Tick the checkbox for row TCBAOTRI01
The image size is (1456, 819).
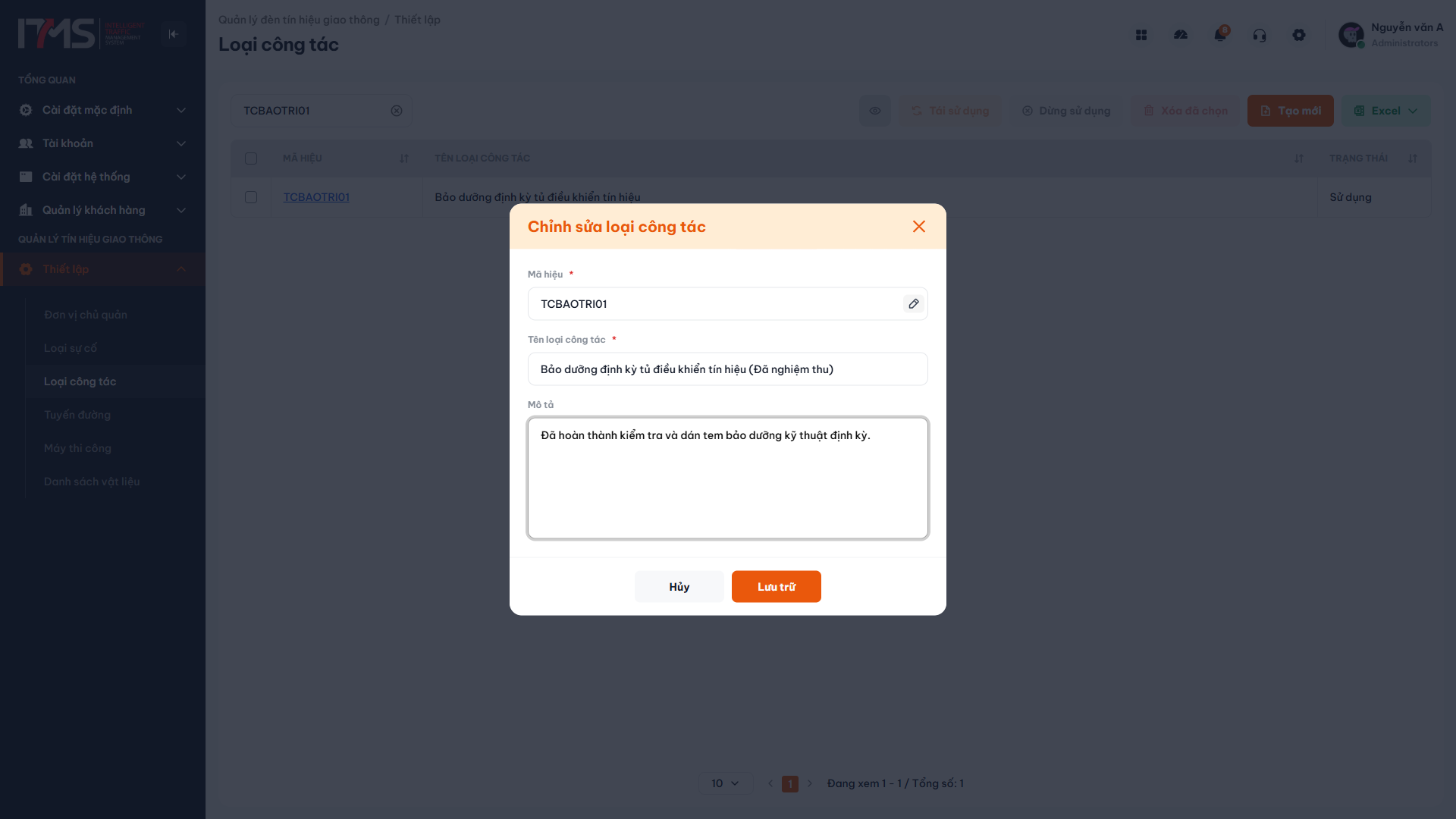pyautogui.click(x=251, y=197)
